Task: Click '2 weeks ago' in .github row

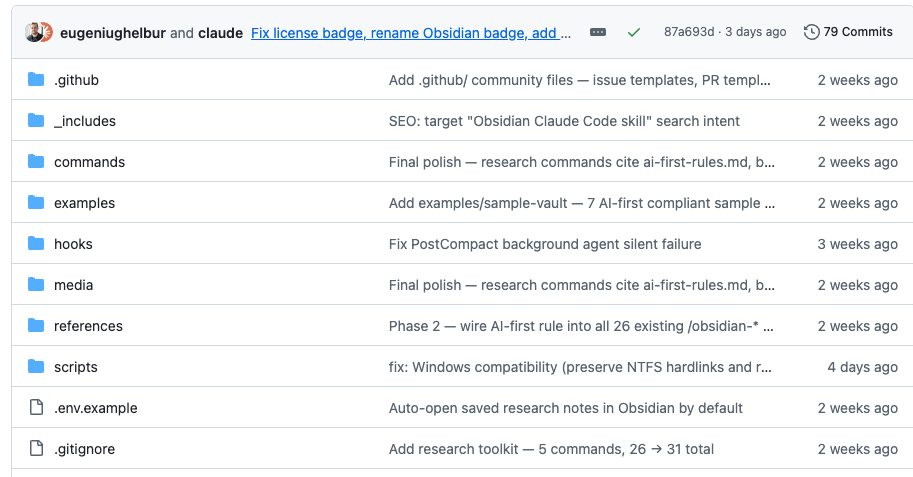Action: 858,80
